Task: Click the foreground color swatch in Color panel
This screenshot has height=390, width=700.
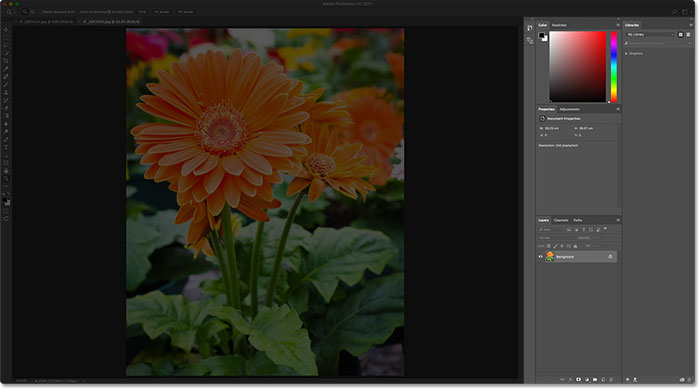Action: point(541,35)
